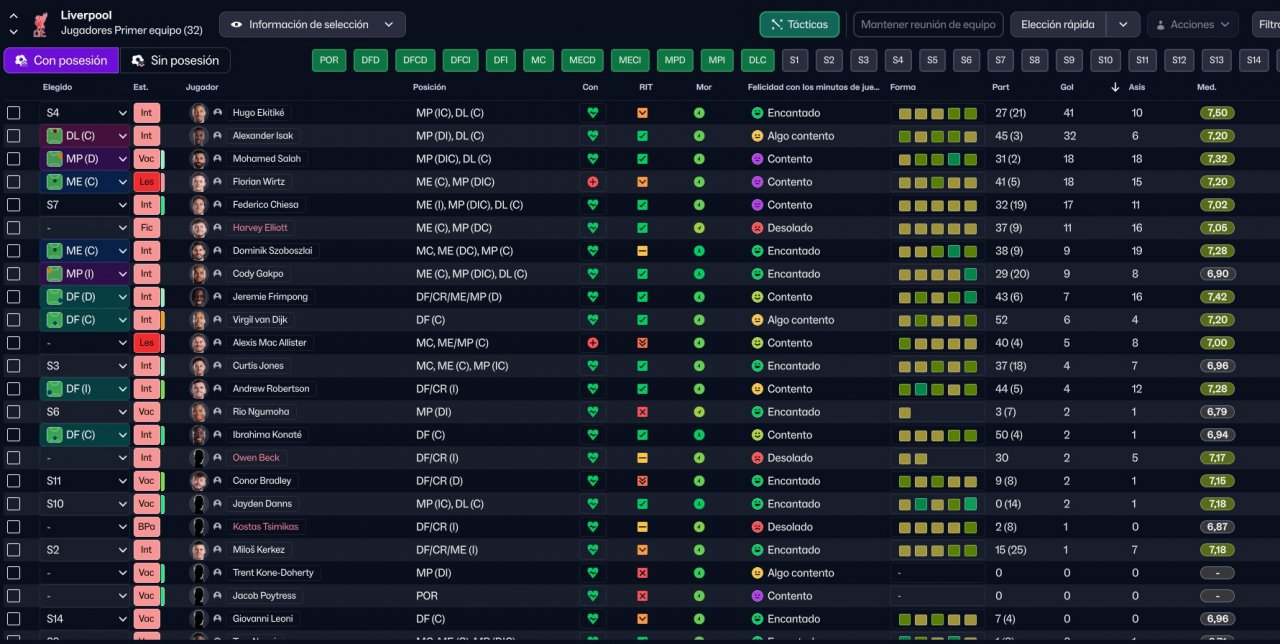The image size is (1280, 644).
Task: Tick the checkbox for Federico Chiesa's row
Action: [x=14, y=205]
